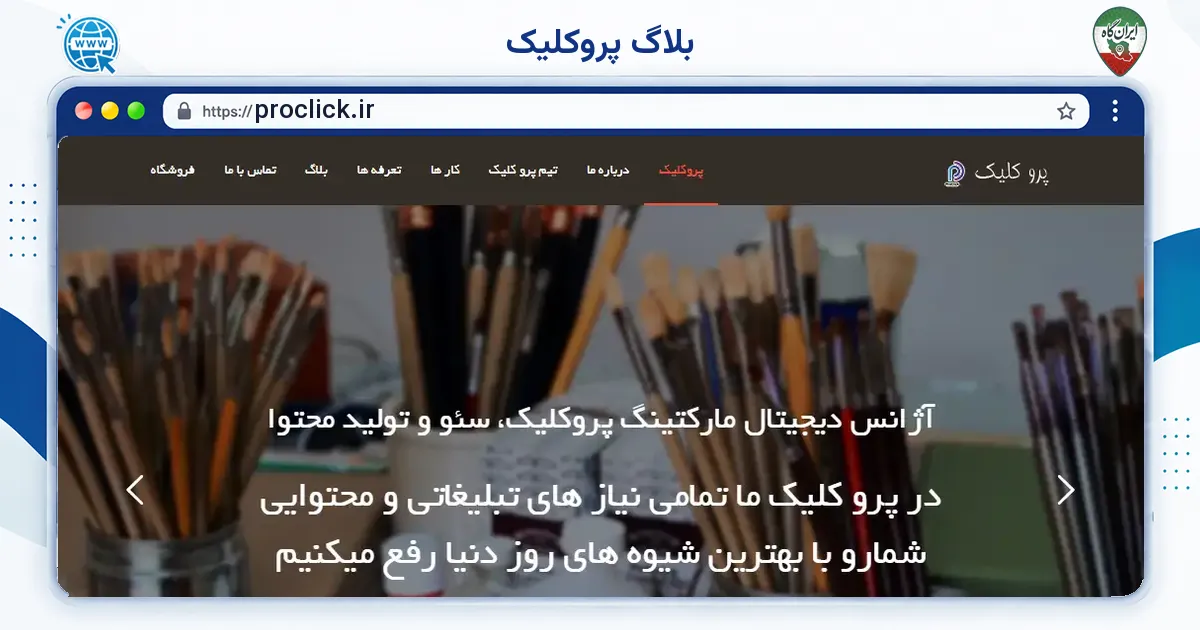Open the فروشگاه menu item
Image resolution: width=1200 pixels, height=630 pixels.
tap(173, 171)
